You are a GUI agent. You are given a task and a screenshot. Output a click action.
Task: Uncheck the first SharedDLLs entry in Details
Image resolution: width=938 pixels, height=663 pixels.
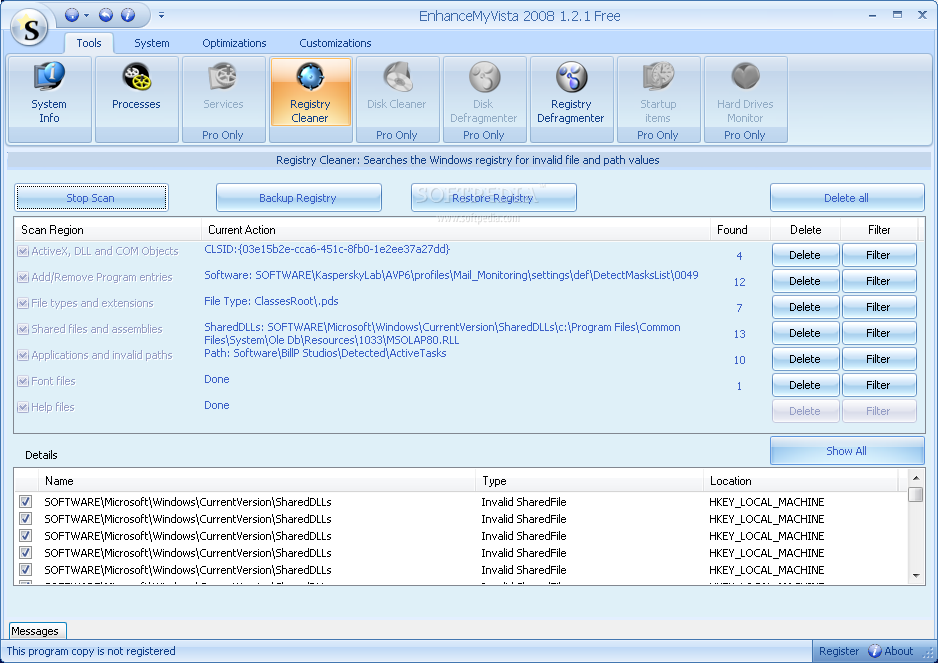(x=25, y=501)
